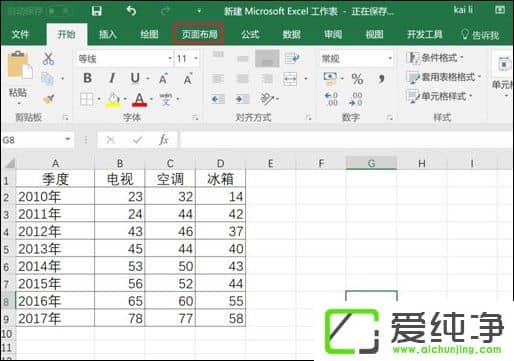
Task: Open the 插入 ribbon tab
Action: point(108,34)
